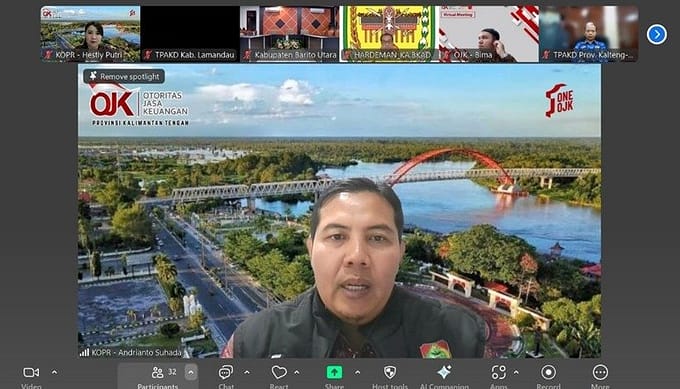
Task: Expand apps options caret beside Apps
Action: point(516,372)
